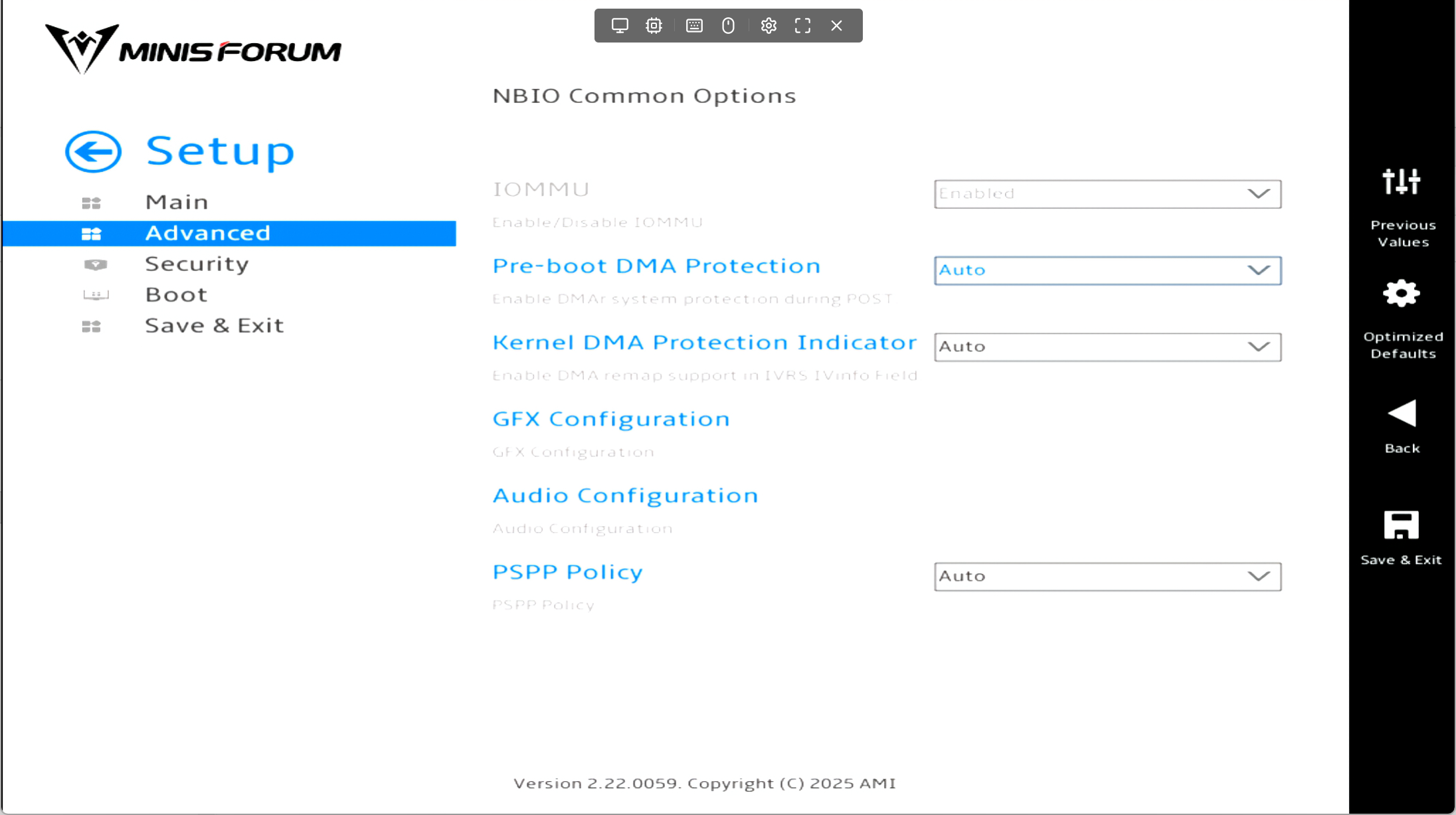The width and height of the screenshot is (1456, 815).
Task: Click the Pre-boot DMA Protection label
Action: coord(656,266)
